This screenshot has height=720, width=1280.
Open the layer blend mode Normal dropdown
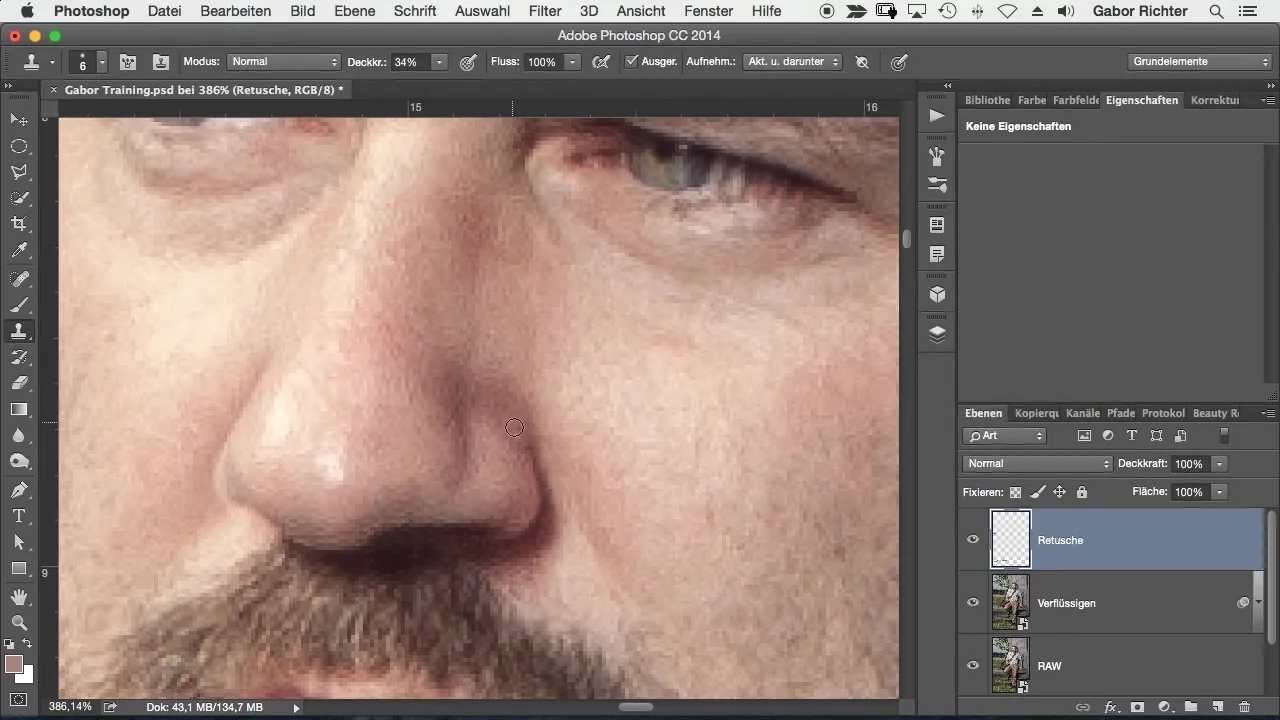coord(1038,464)
